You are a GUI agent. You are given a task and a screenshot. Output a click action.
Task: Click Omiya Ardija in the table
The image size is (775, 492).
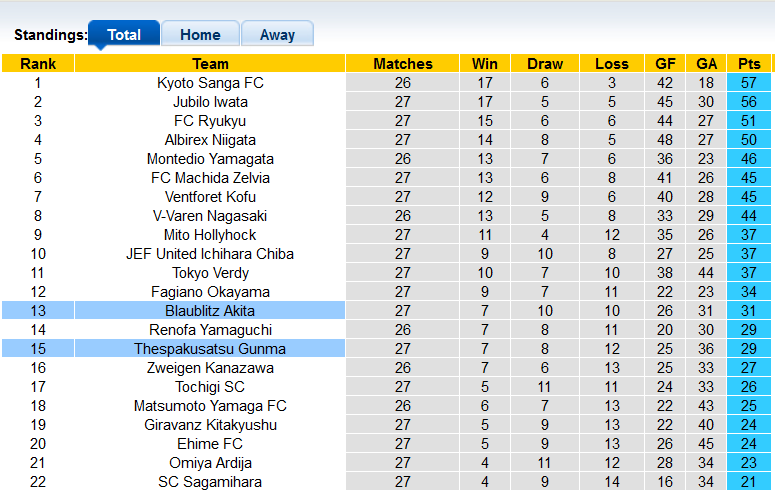tap(210, 463)
